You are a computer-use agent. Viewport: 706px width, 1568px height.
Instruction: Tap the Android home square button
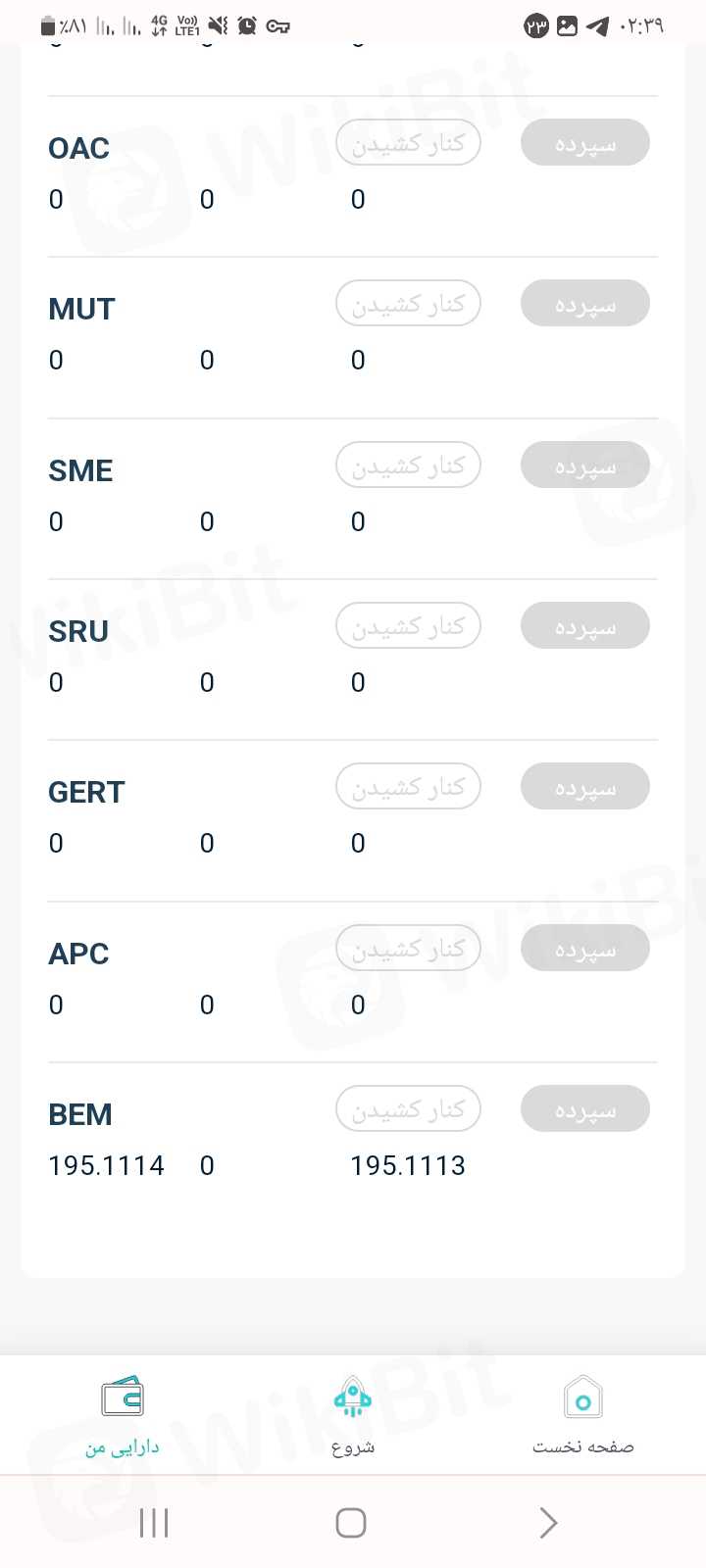coord(351,1522)
